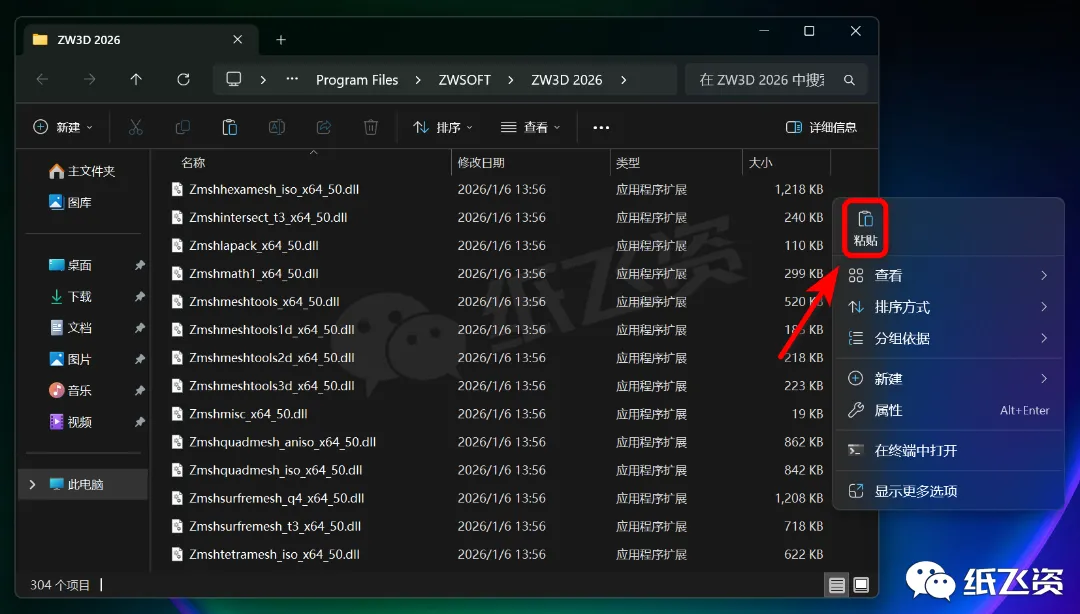Screen dimensions: 1080x614
Task: Switch to details list view icon in status bar
Action: (x=837, y=585)
